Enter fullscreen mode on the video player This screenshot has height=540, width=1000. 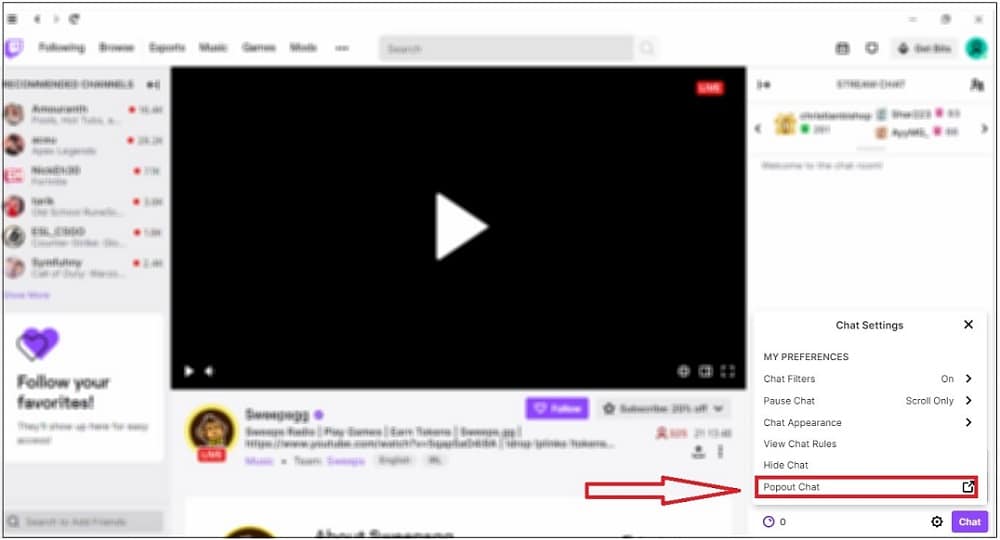pyautogui.click(x=728, y=371)
